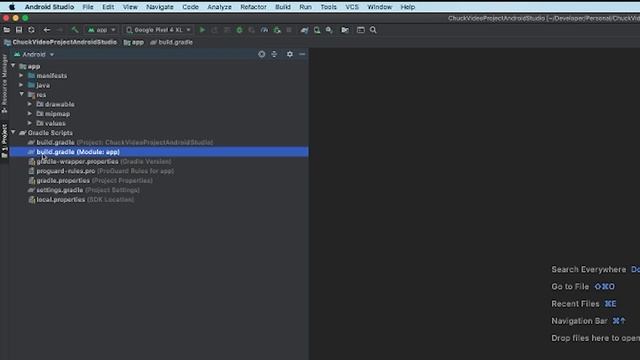Screen dimensions: 640x360
Task: Open the profiler icon in toolbar
Action: click(264, 30)
